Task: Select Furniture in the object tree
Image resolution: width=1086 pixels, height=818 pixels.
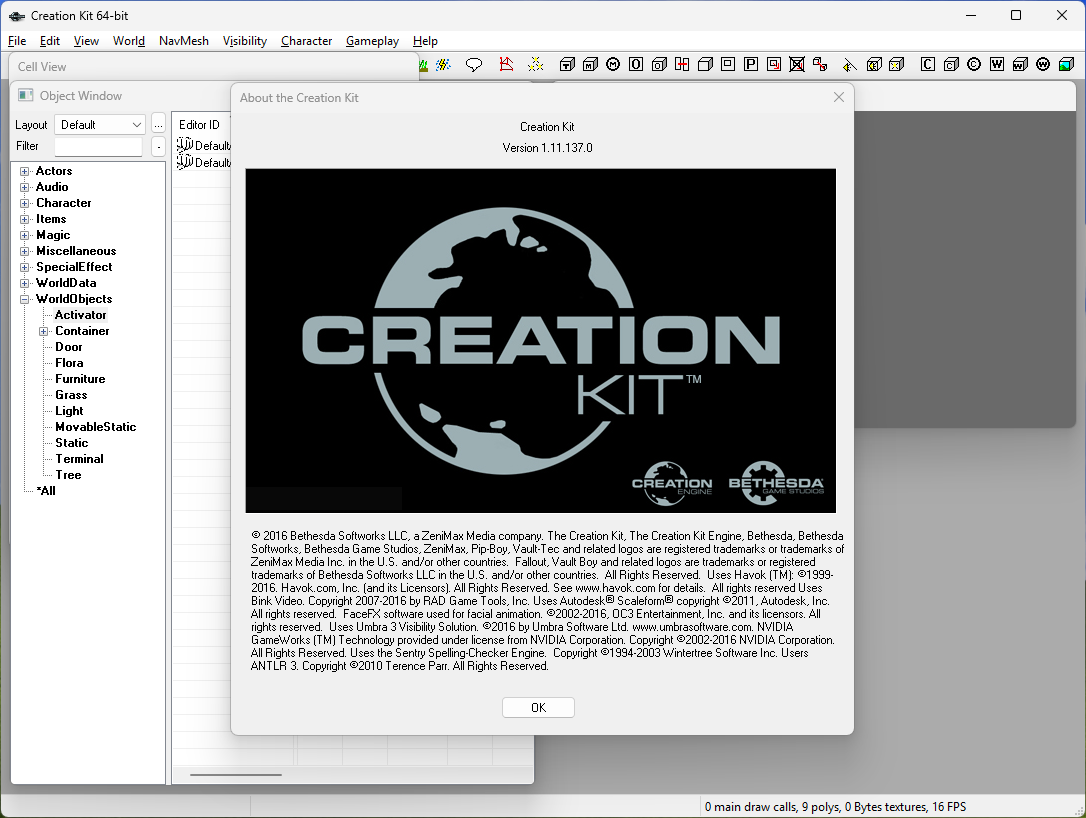Action: (x=80, y=379)
